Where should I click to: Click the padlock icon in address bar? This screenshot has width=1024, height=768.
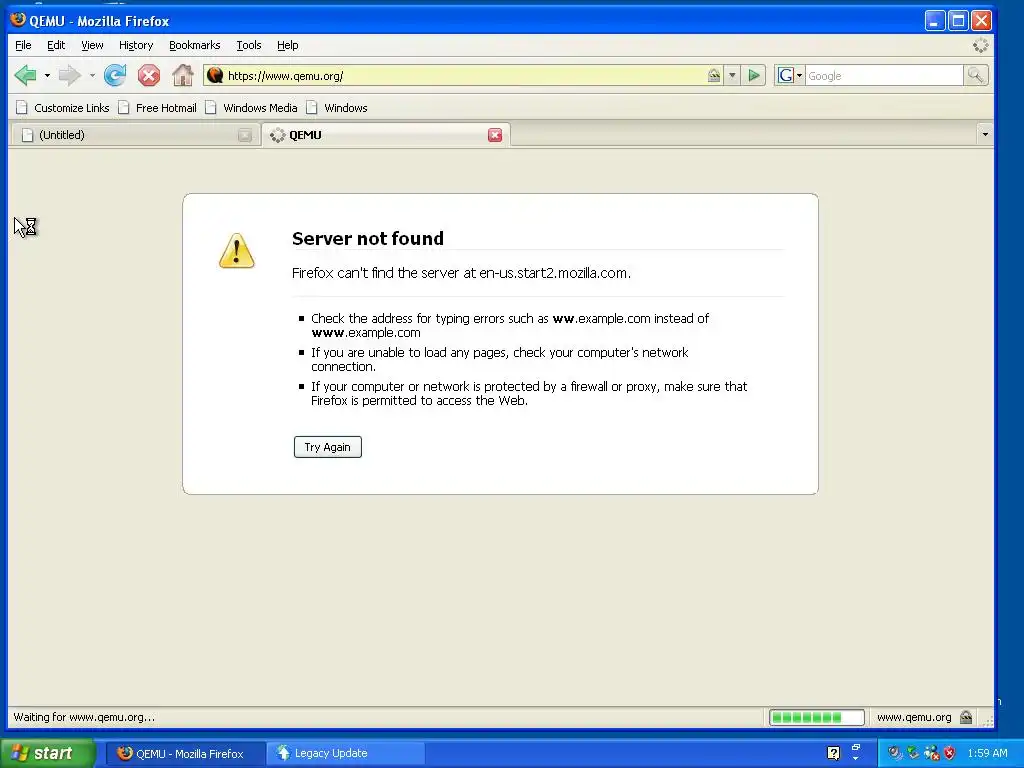pyautogui.click(x=714, y=76)
